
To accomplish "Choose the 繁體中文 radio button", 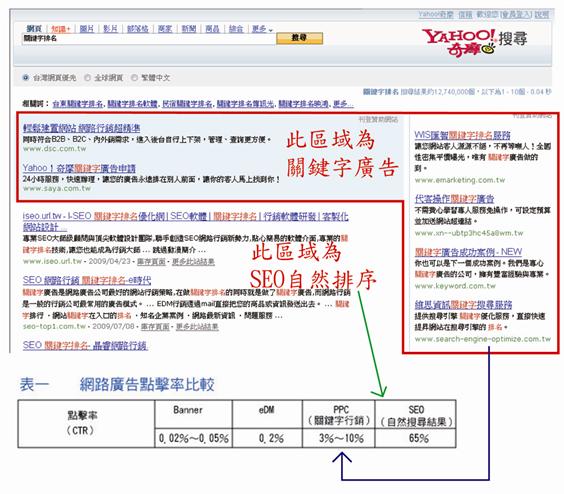I will (134, 77).
